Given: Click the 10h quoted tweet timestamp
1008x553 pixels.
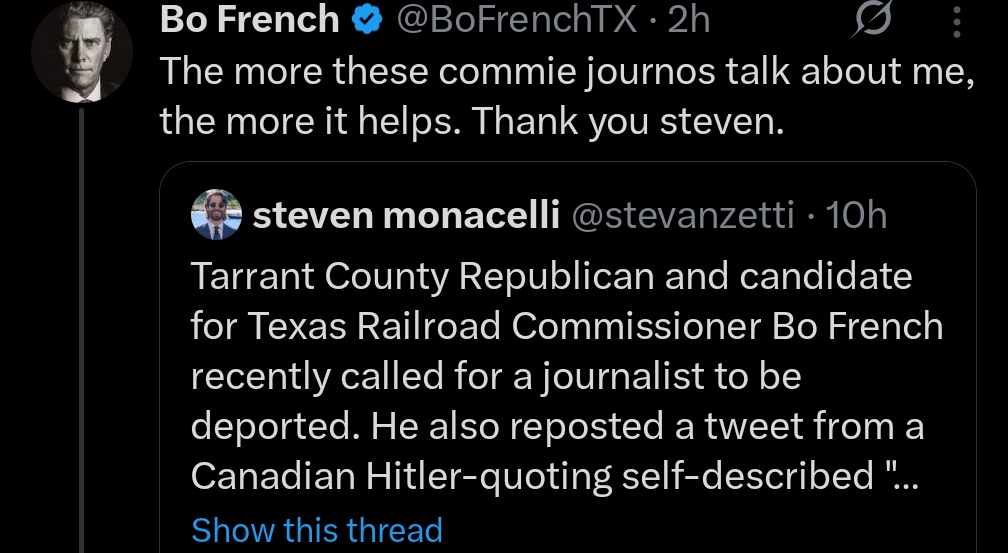Looking at the screenshot, I should (x=857, y=214).
